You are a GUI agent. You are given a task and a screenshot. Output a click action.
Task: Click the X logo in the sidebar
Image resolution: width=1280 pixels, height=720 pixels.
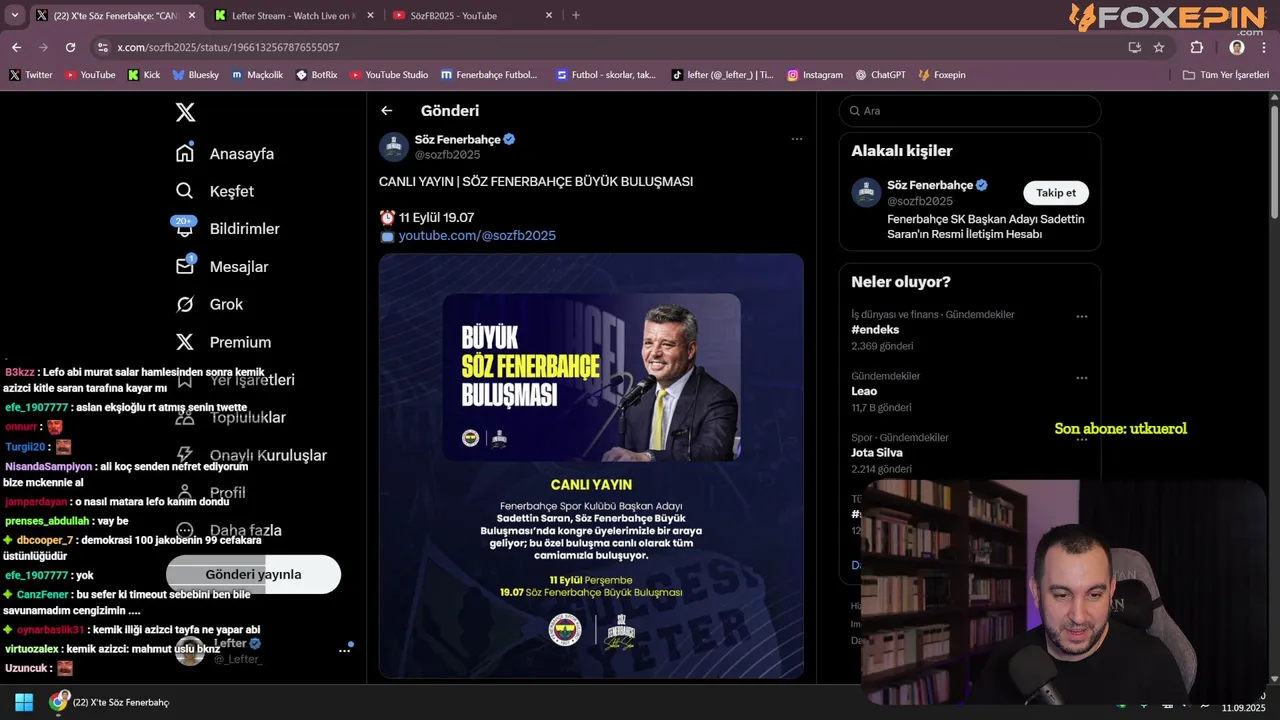[185, 112]
